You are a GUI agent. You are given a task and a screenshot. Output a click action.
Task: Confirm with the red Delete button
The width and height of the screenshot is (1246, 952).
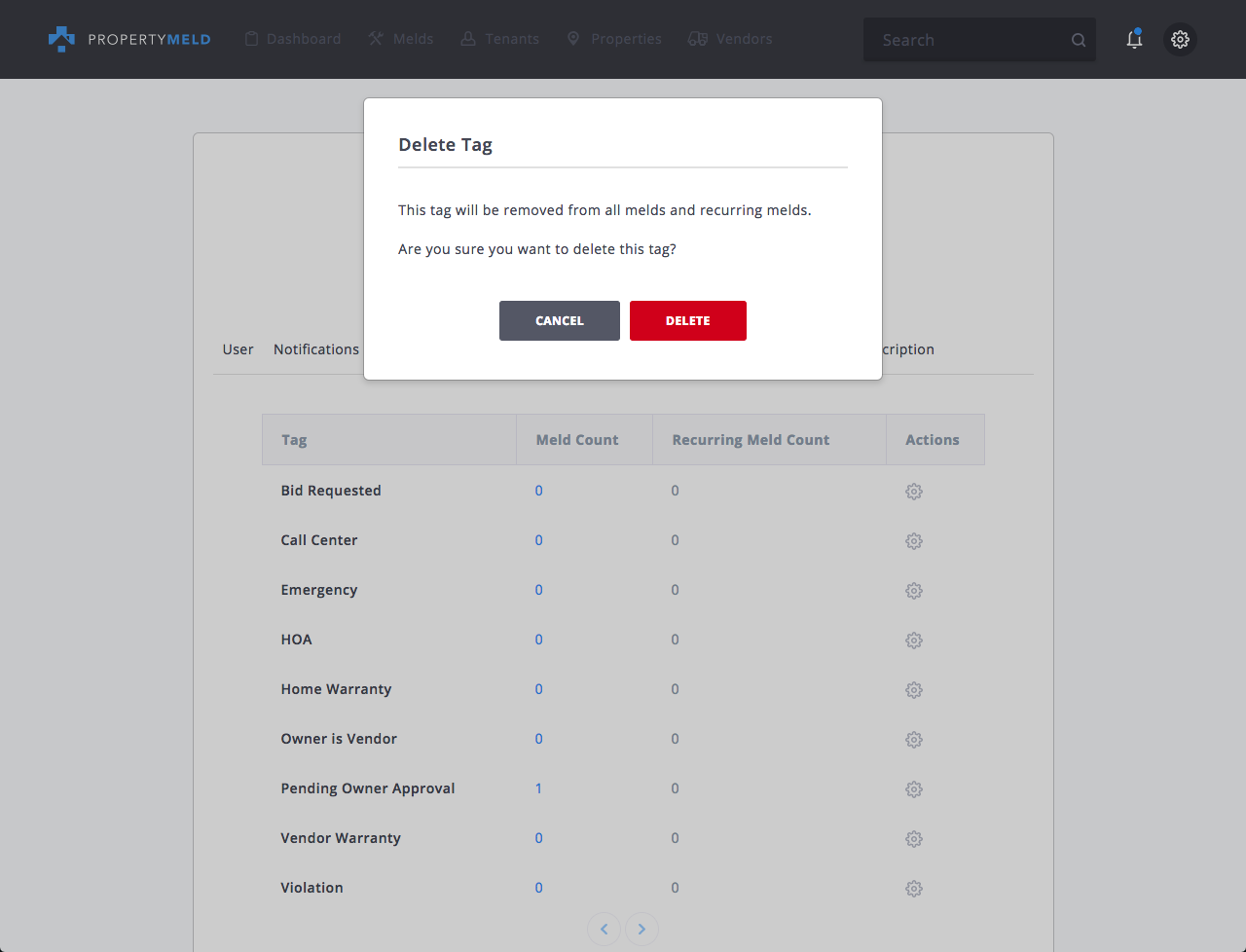688,320
